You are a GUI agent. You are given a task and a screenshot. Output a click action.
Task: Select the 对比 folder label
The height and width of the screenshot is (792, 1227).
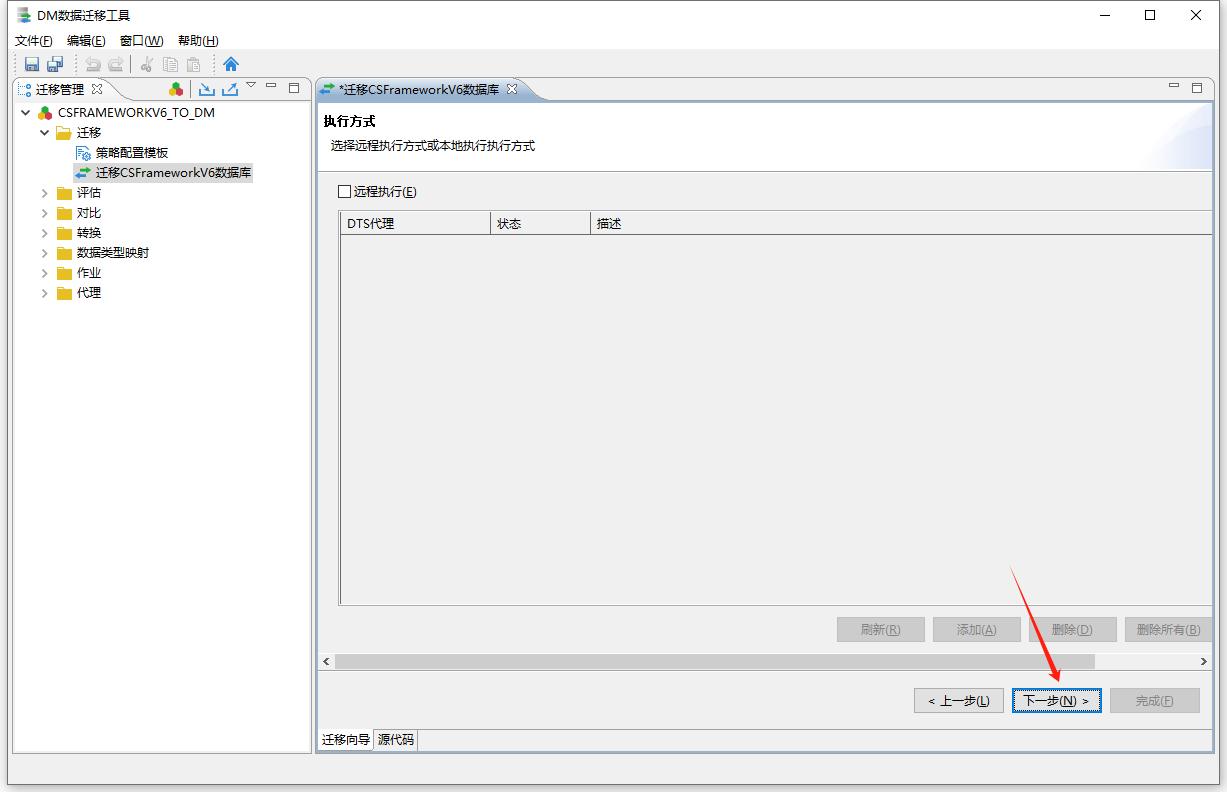[89, 213]
